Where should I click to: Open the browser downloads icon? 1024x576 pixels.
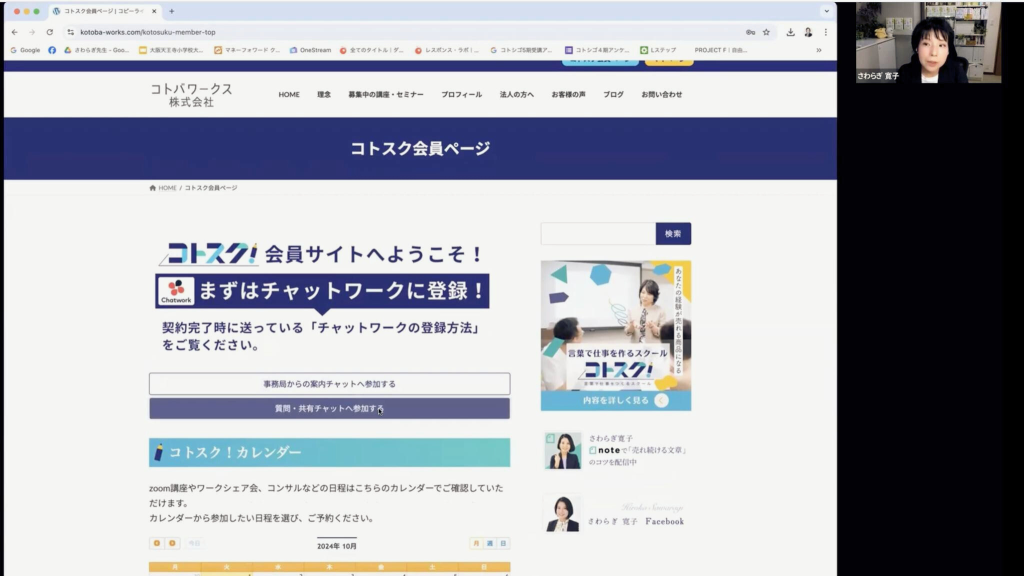coord(790,32)
